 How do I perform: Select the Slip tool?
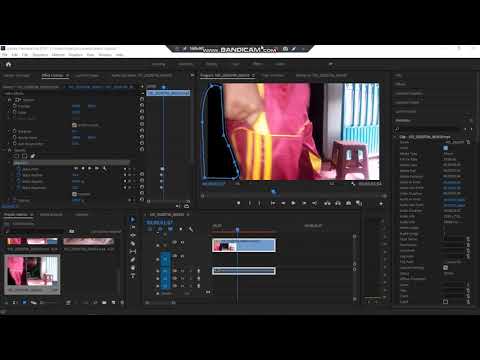pyautogui.click(x=133, y=251)
